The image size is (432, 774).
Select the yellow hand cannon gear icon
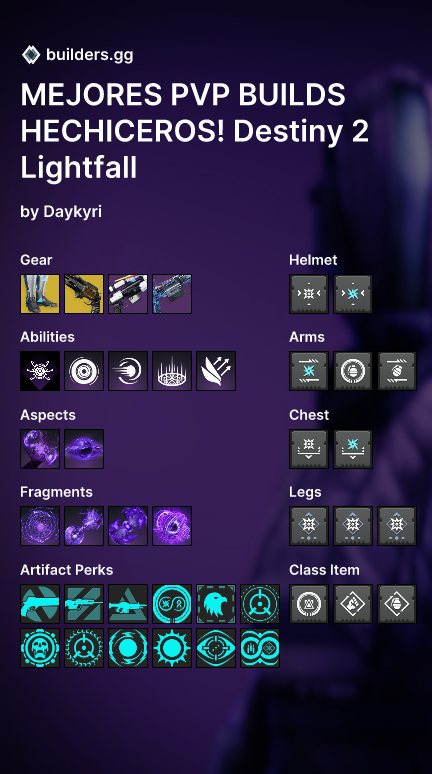[84, 294]
